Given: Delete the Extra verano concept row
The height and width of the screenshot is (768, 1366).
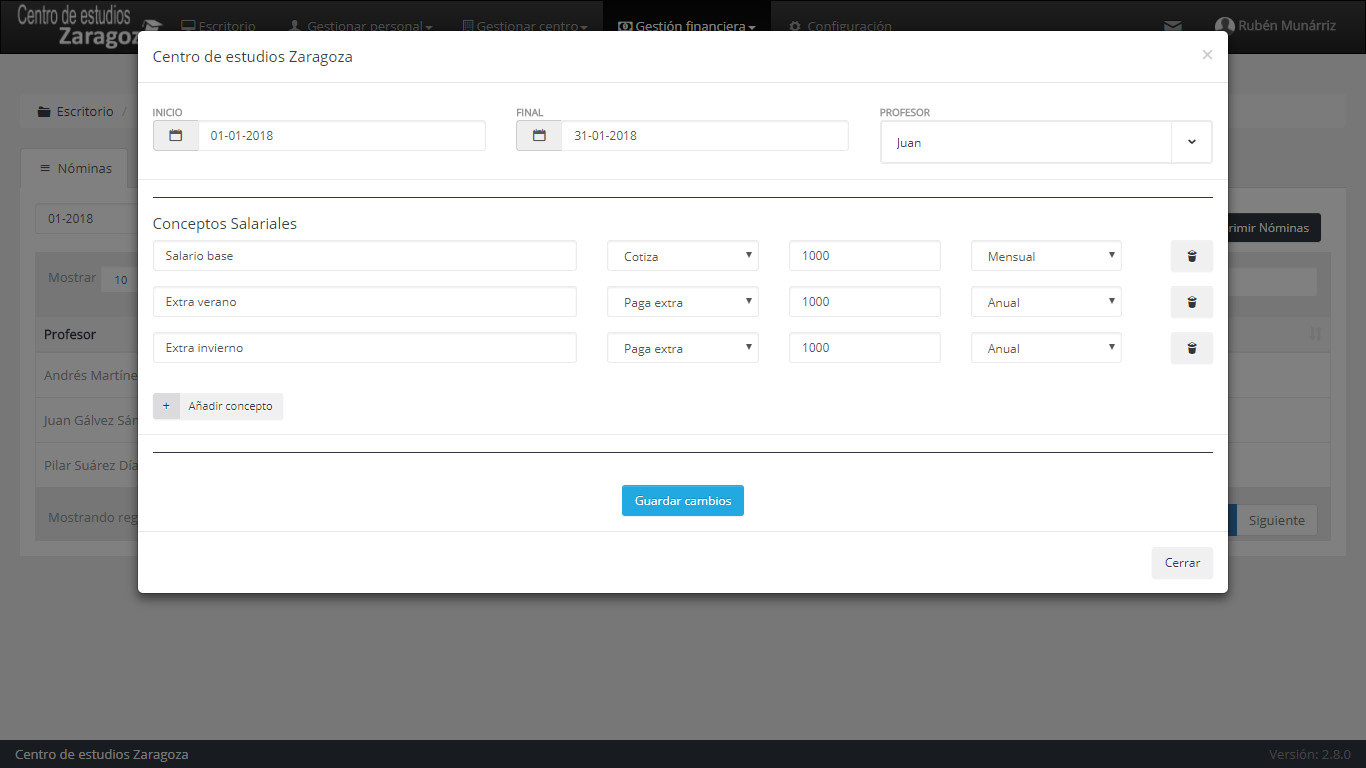Looking at the screenshot, I should coord(1192,302).
